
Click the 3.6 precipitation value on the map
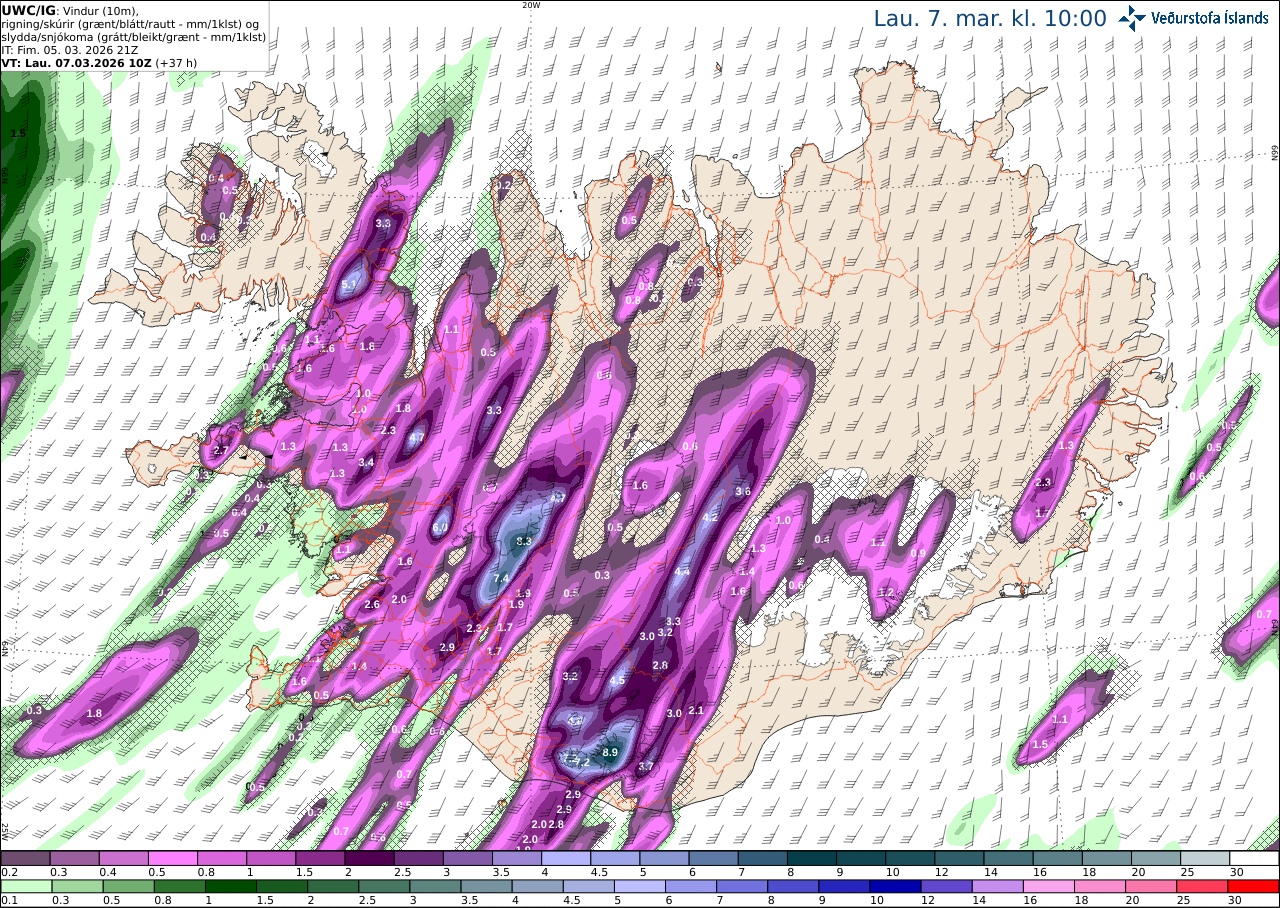point(743,491)
